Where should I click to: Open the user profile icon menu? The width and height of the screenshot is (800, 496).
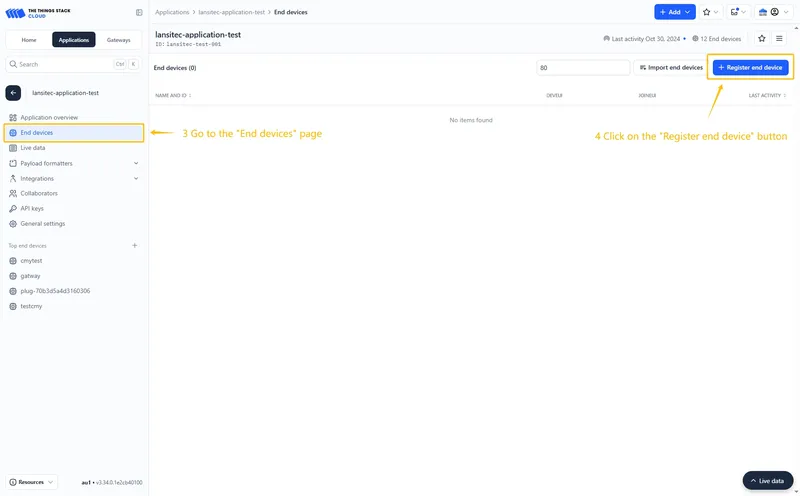(x=774, y=12)
